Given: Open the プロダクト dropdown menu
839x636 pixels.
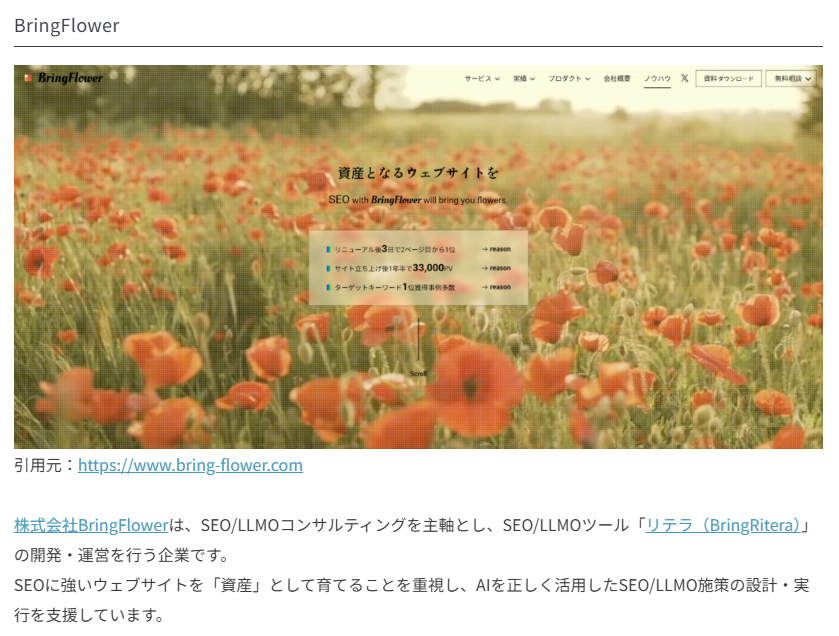Looking at the screenshot, I should tap(569, 78).
